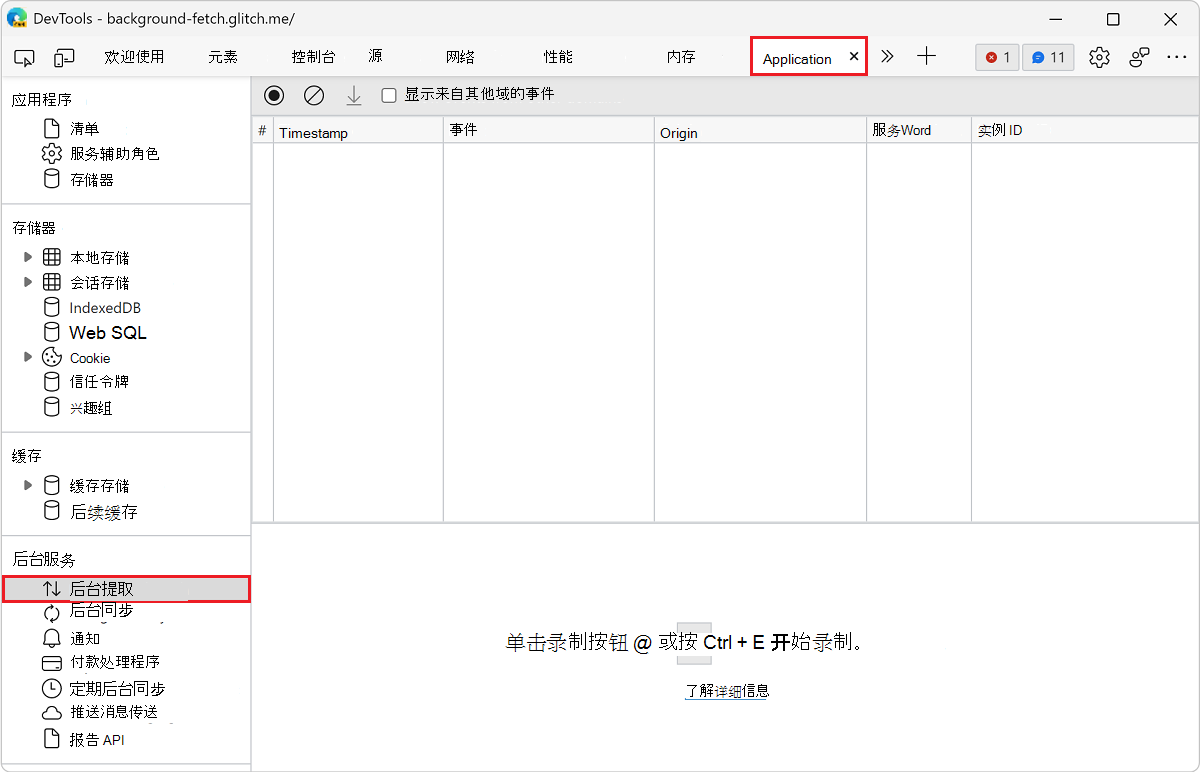Image resolution: width=1200 pixels, height=772 pixels.
Task: Select 后台提取 in the sidebar
Action: pos(126,589)
